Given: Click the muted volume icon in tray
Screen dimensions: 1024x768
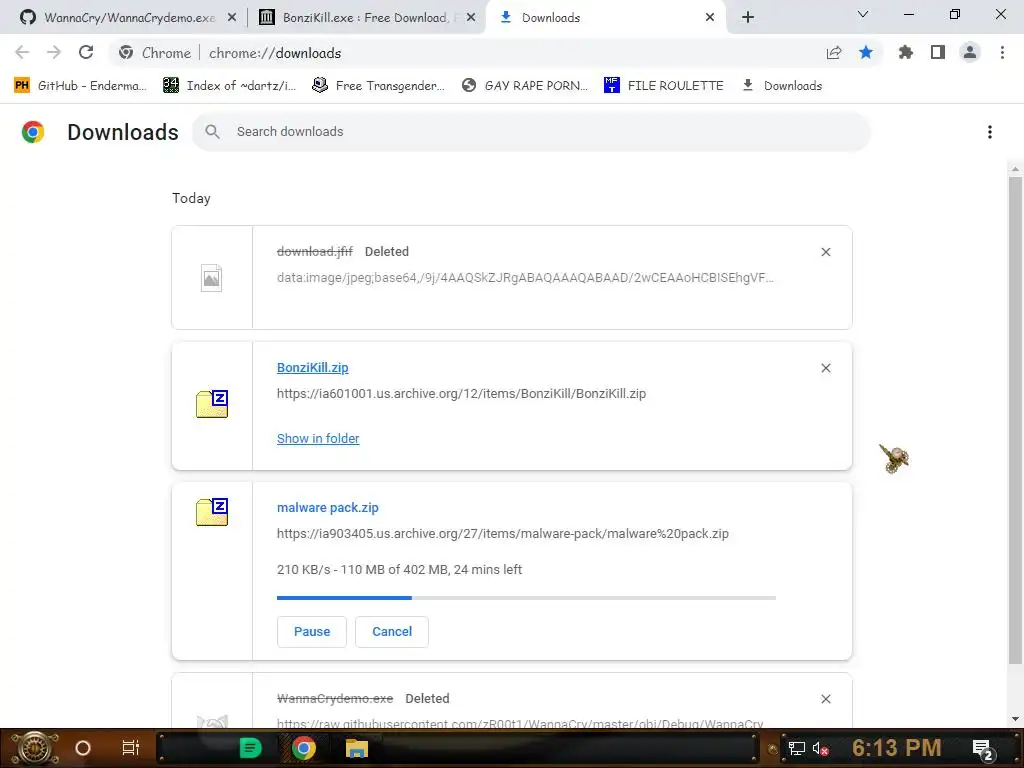Looking at the screenshot, I should click(x=820, y=749).
